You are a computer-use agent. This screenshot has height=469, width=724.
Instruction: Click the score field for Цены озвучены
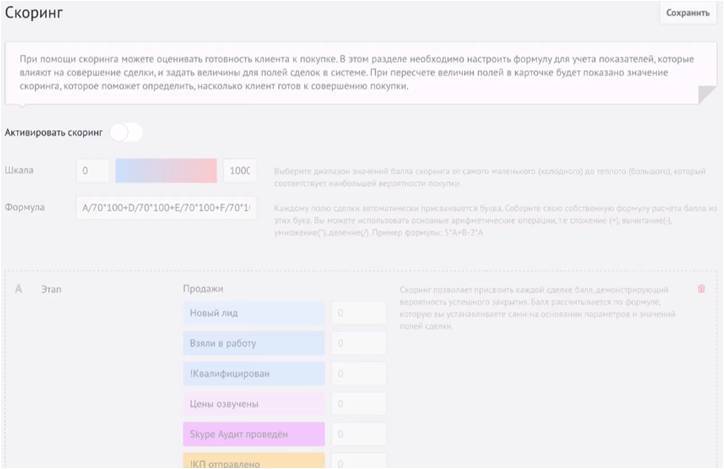tap(358, 404)
